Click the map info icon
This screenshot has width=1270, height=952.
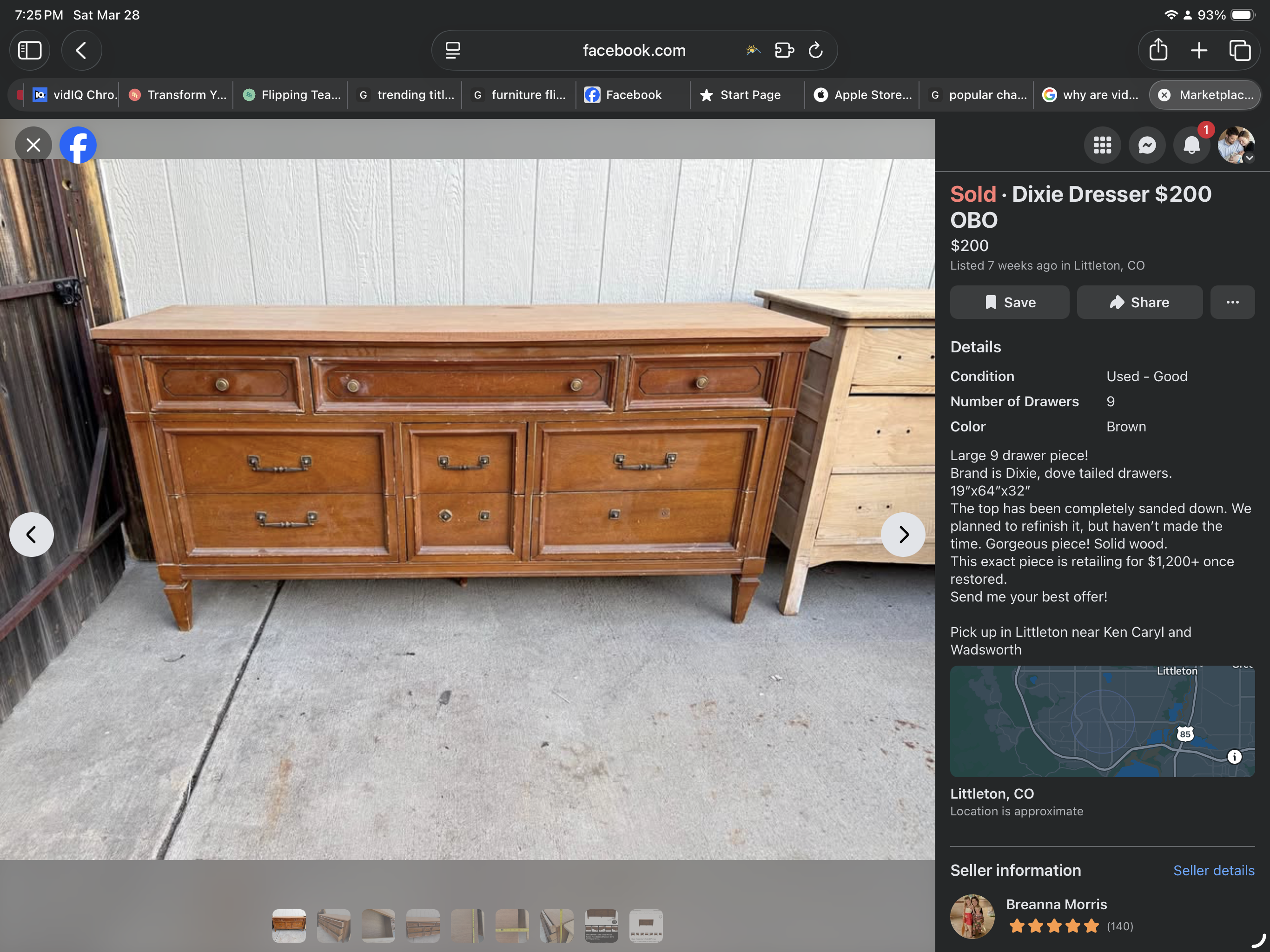pos(1234,757)
